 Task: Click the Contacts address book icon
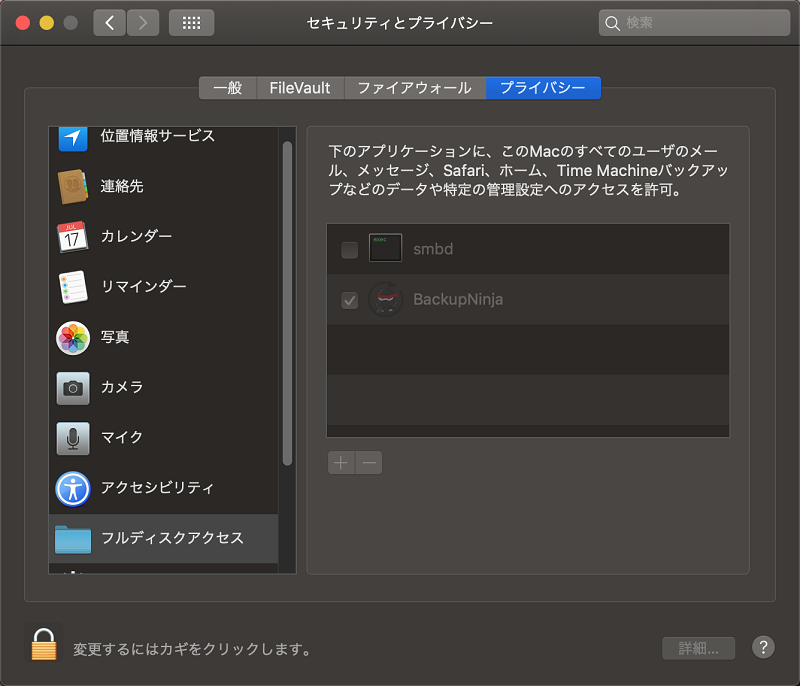(73, 186)
